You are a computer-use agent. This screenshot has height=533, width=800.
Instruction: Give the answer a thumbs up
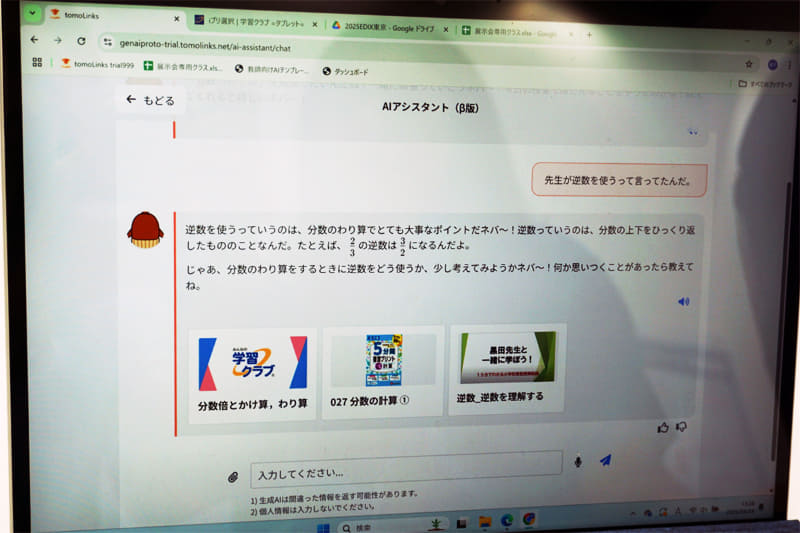click(x=663, y=427)
